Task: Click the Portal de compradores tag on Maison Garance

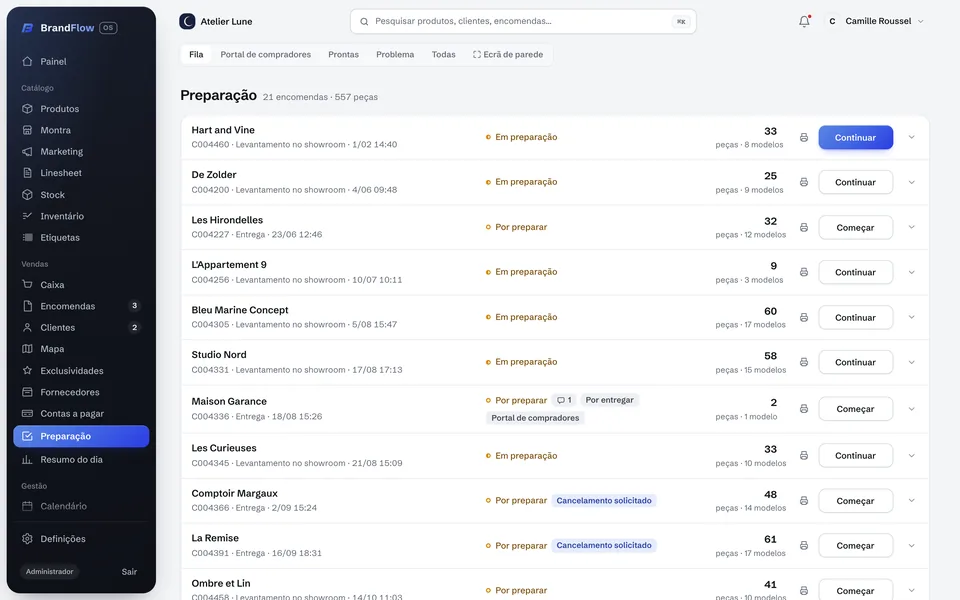Action: (x=535, y=418)
